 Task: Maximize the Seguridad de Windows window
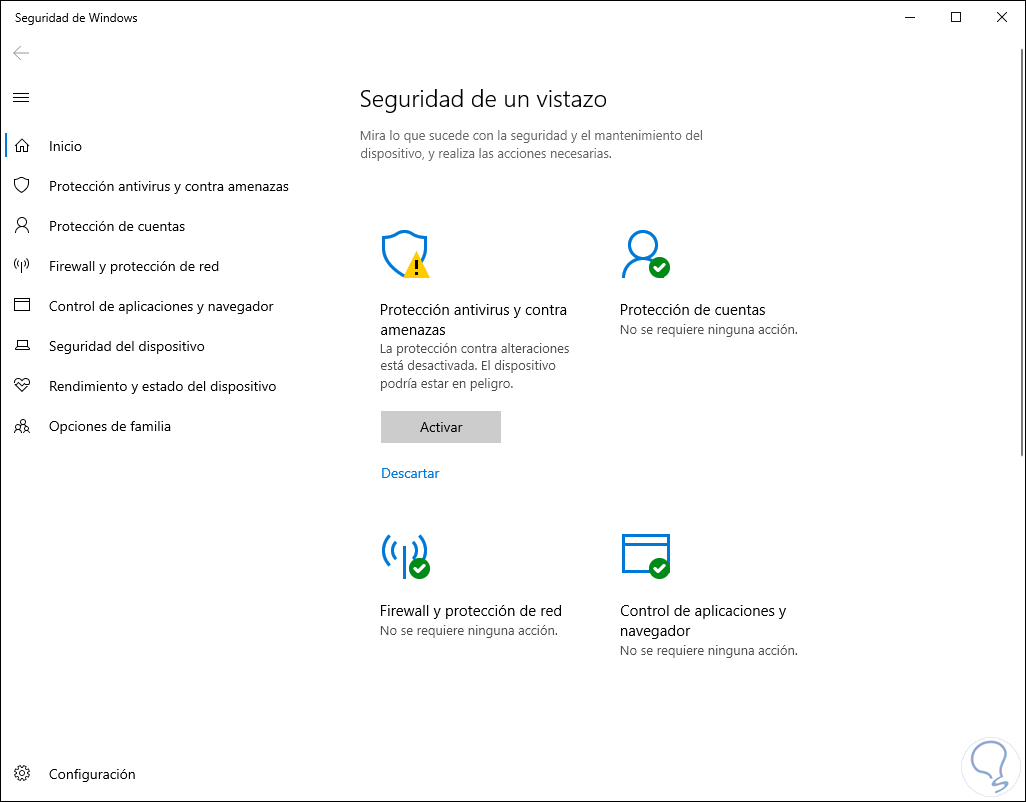[956, 18]
